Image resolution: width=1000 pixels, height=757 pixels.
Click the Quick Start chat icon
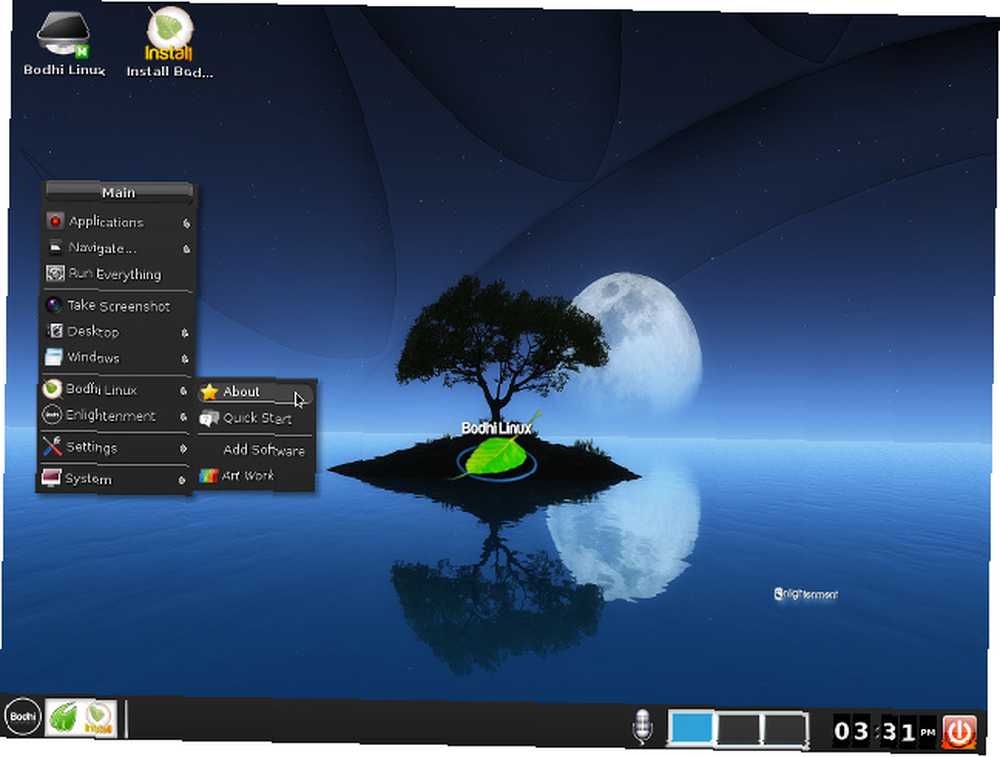point(209,418)
